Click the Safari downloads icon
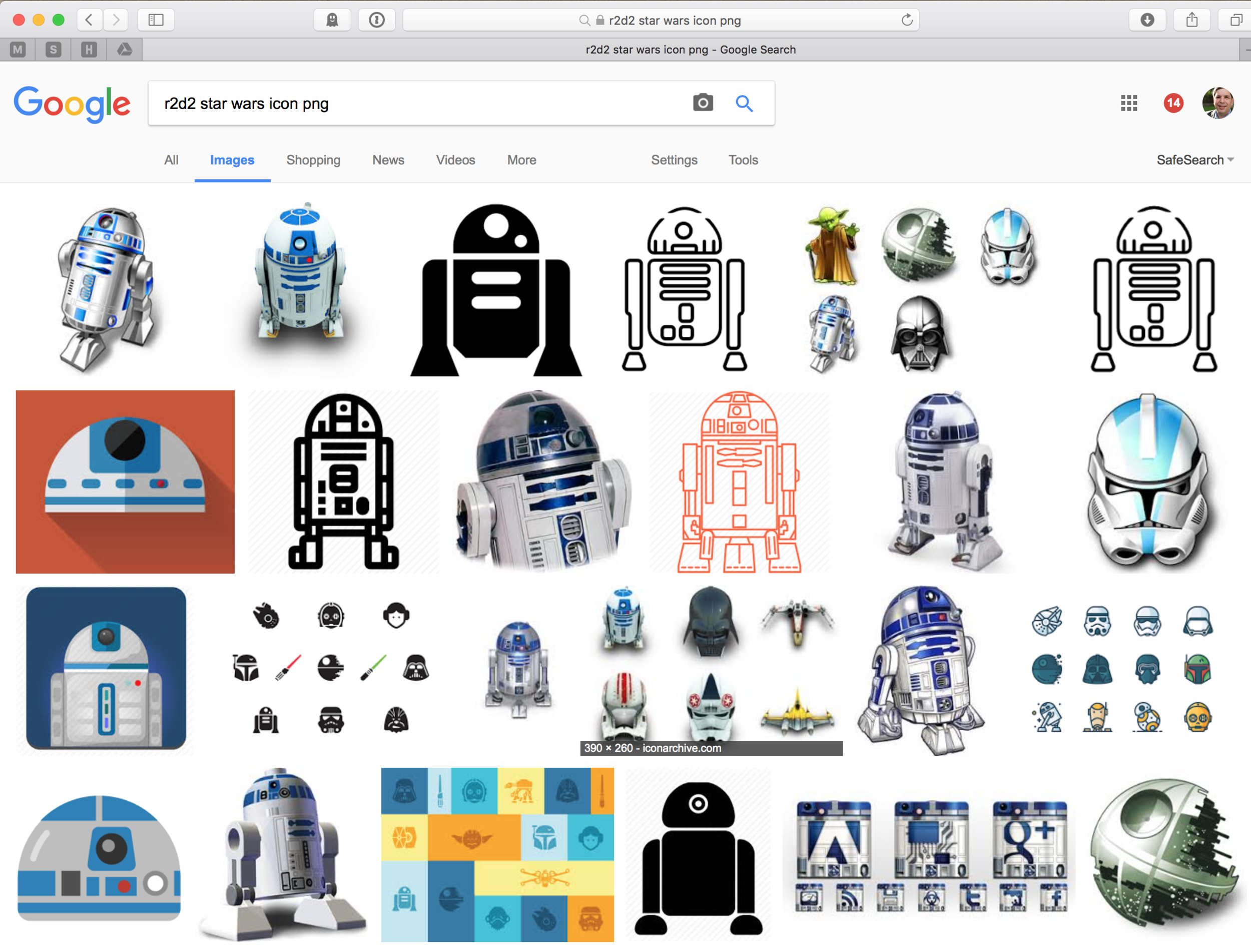This screenshot has height=952, width=1251. pos(1147,21)
